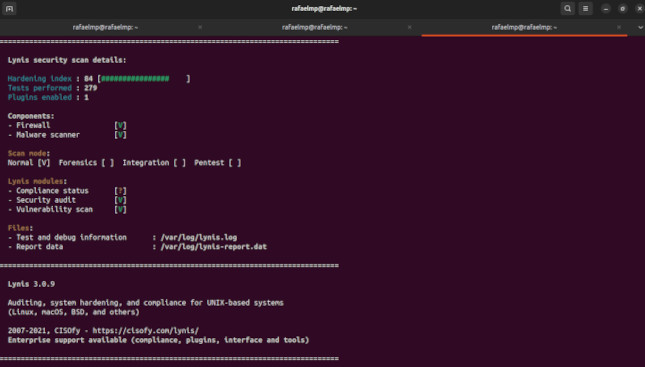Switch to the second rafaelmp terminal tab

click(x=315, y=28)
